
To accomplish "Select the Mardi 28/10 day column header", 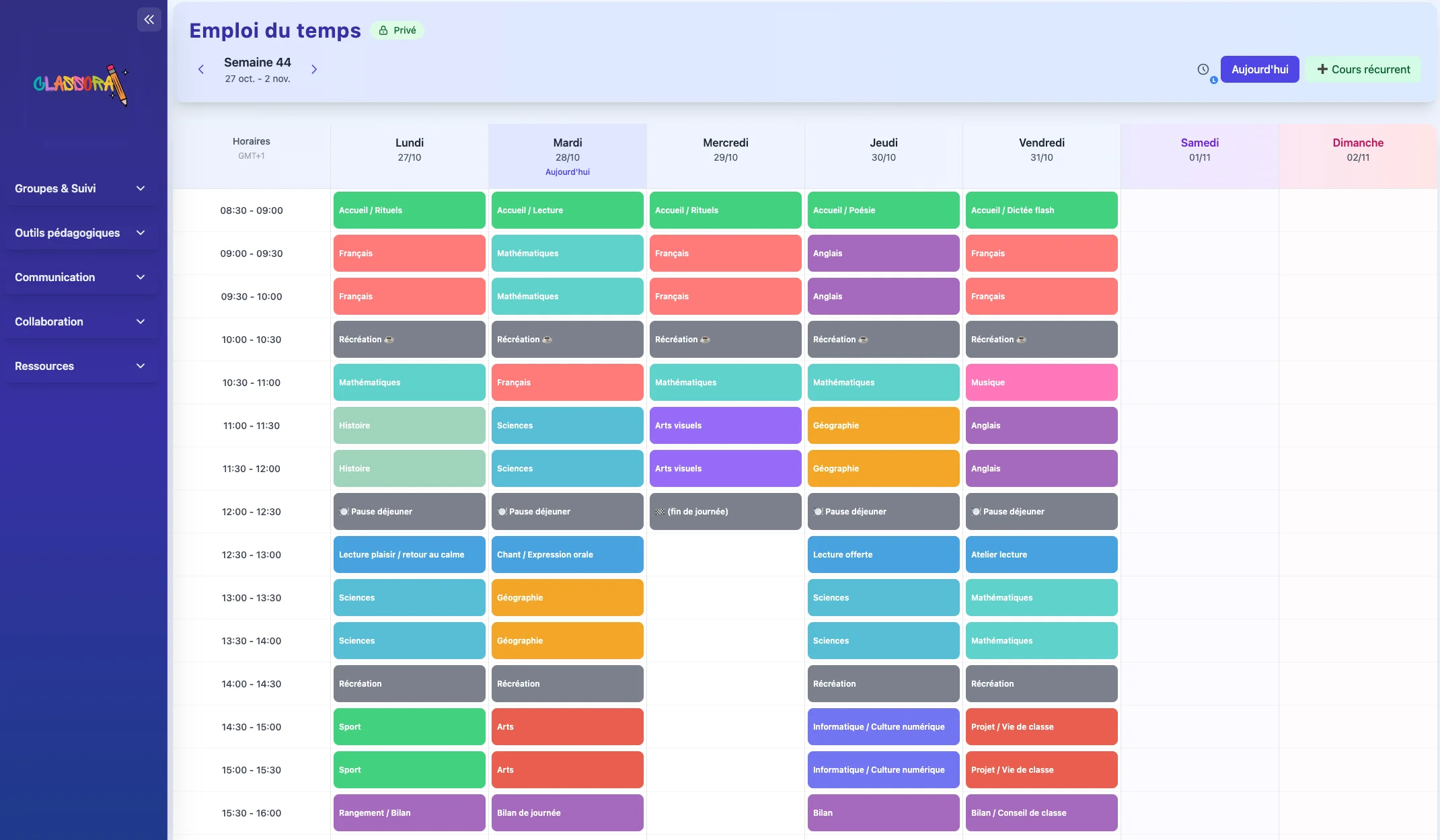I will click(567, 155).
